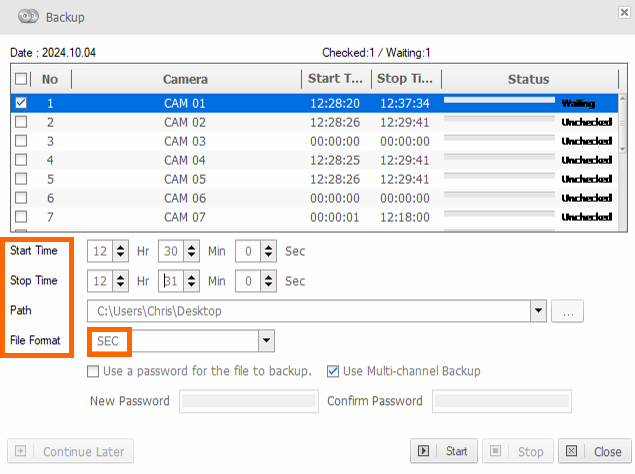
Task: Click the Start Time seconds spinner arrows
Action: tap(268, 251)
